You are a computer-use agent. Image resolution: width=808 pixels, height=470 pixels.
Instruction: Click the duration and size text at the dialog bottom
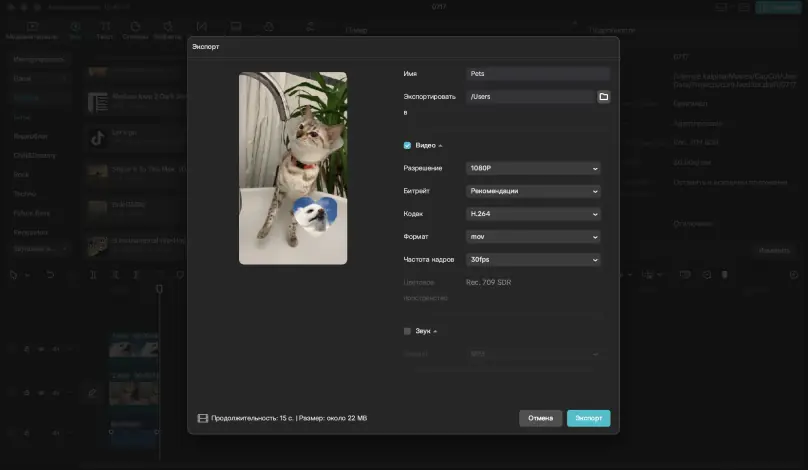(x=289, y=418)
